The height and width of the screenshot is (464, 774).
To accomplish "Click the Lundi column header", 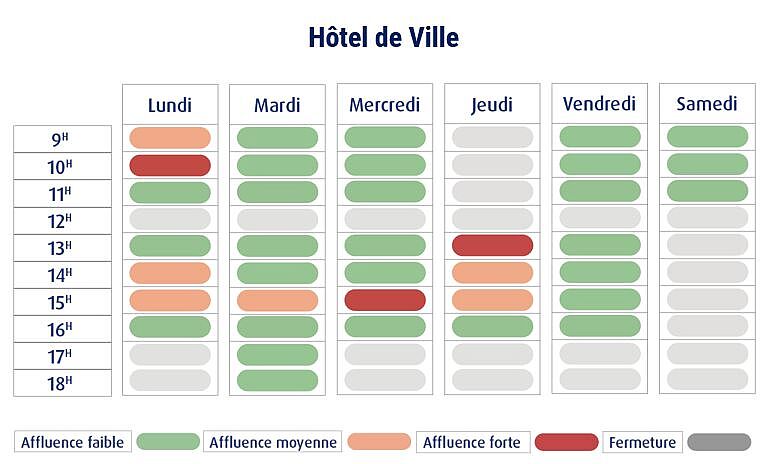I will point(169,105).
